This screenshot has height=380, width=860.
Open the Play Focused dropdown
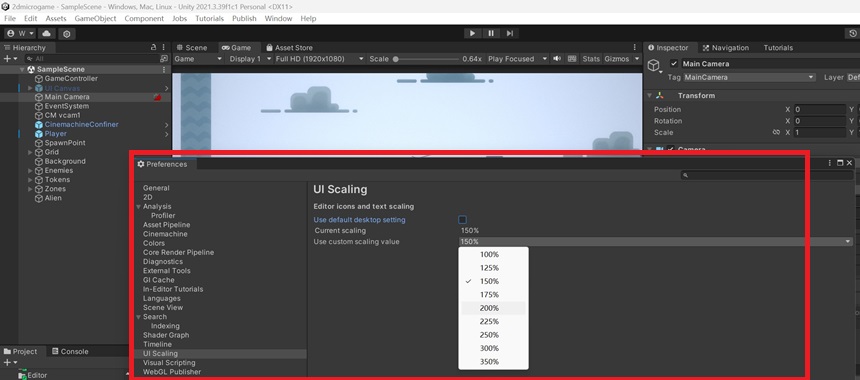click(x=517, y=59)
